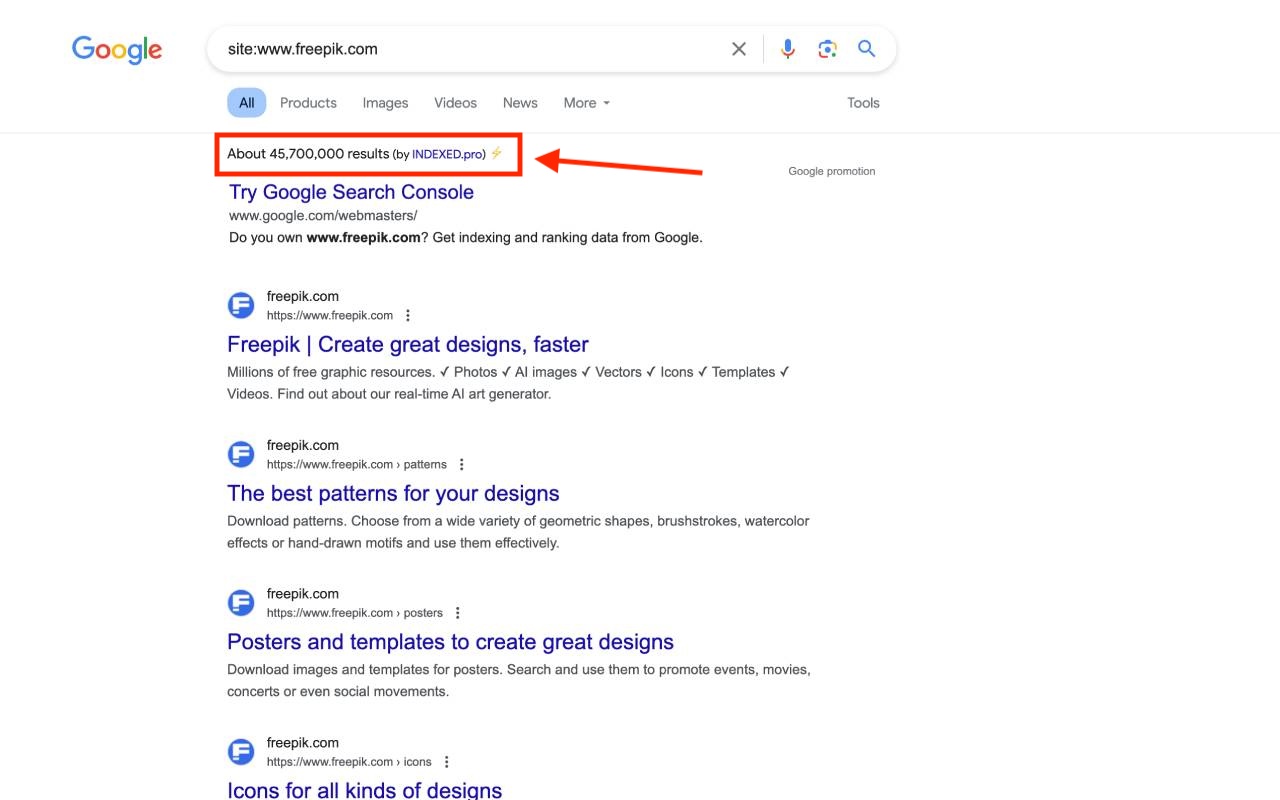Click the https://www.freepik.com › icons URL
The height and width of the screenshot is (800, 1280).
pyautogui.click(x=349, y=762)
